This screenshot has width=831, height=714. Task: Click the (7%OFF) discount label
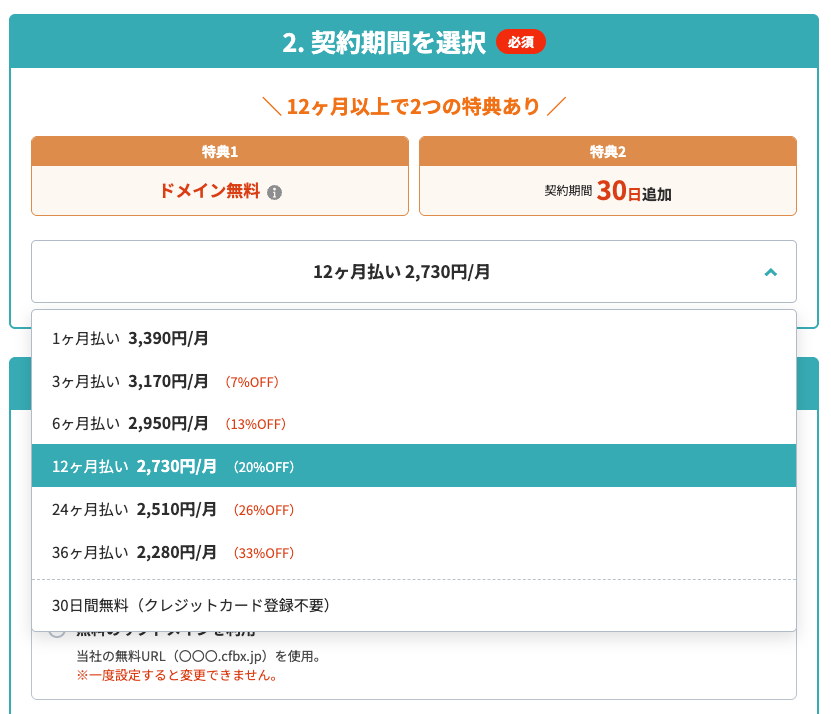pos(252,382)
